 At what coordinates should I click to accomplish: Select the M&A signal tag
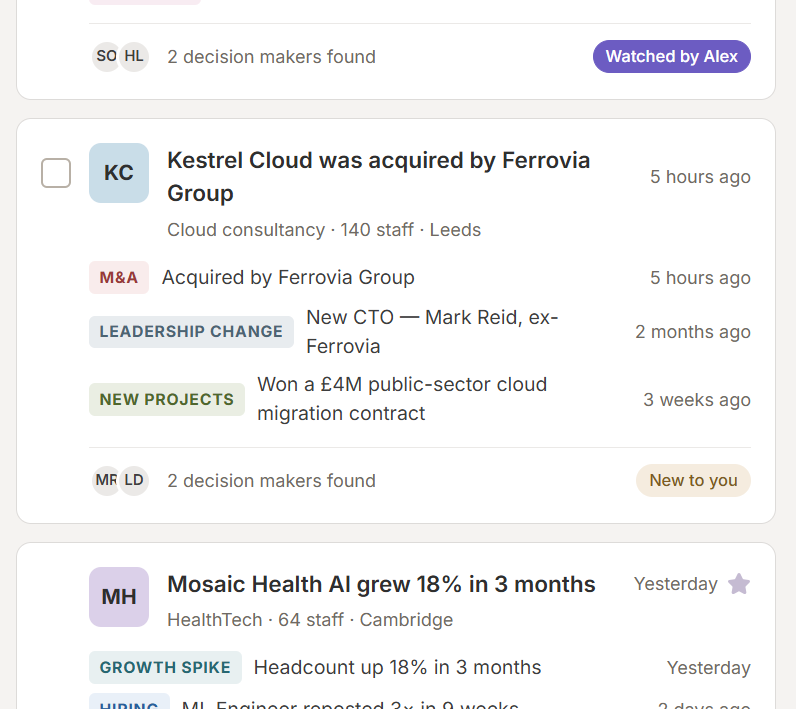(119, 278)
